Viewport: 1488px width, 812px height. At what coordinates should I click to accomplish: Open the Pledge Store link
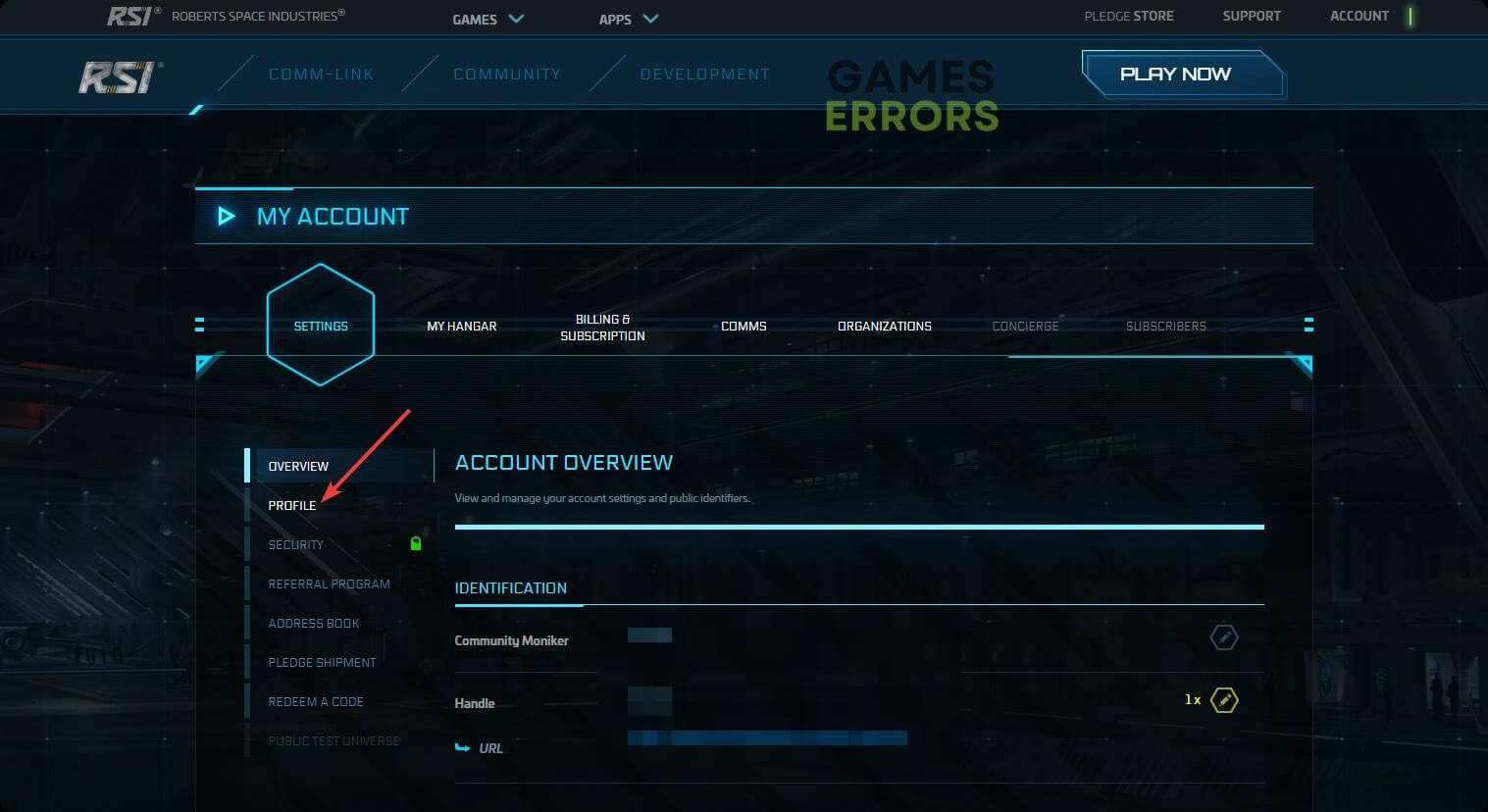[x=1128, y=16]
